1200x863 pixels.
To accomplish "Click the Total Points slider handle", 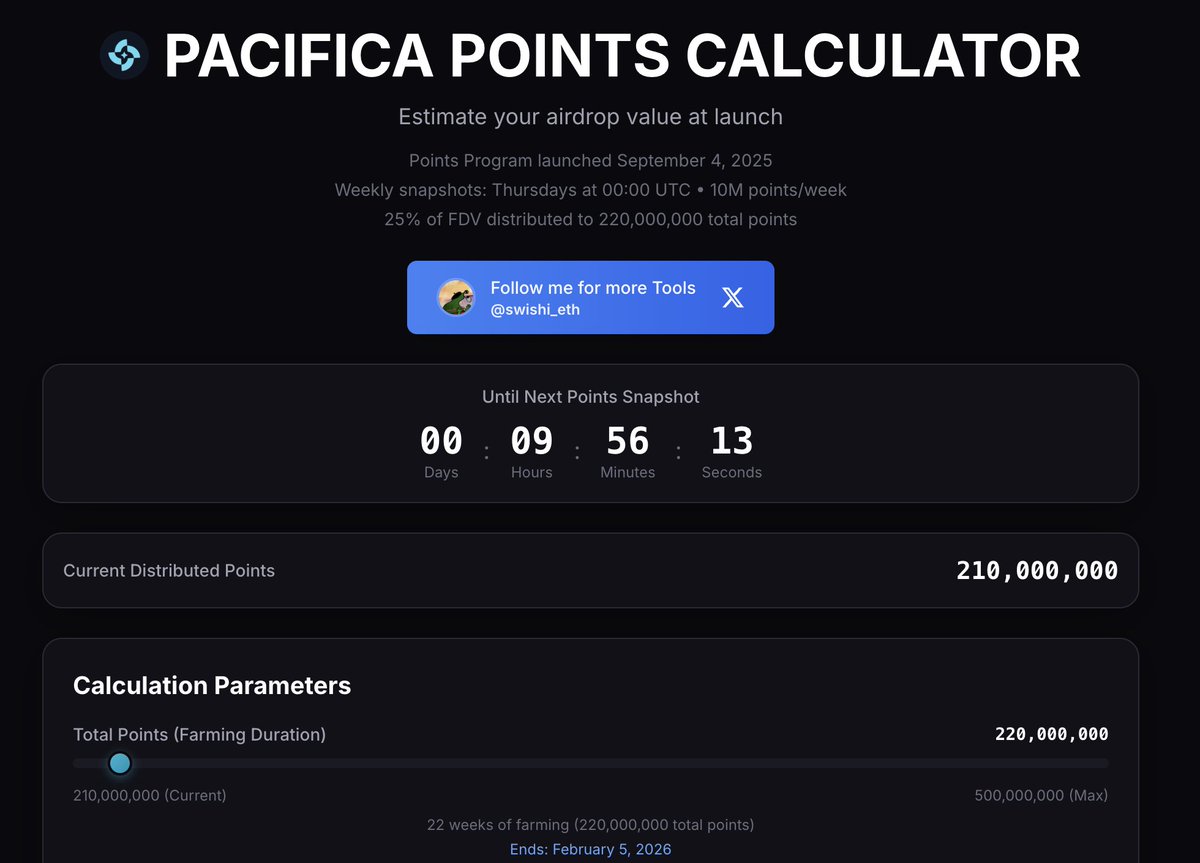I will 120,764.
